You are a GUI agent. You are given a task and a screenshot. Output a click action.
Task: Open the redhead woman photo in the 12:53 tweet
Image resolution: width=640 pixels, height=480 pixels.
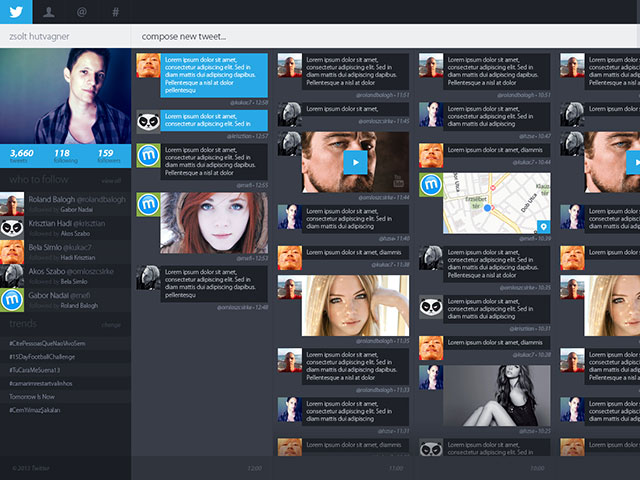[214, 223]
